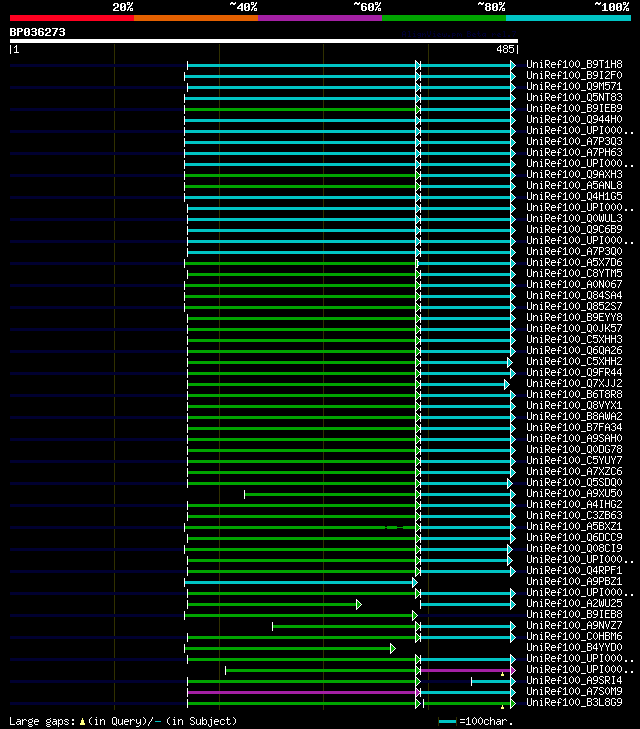Click hit label UniRef100_C5XHH3

coord(574,339)
